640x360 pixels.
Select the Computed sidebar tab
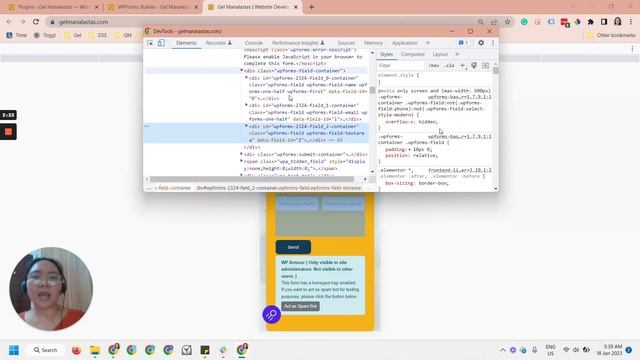coord(413,54)
